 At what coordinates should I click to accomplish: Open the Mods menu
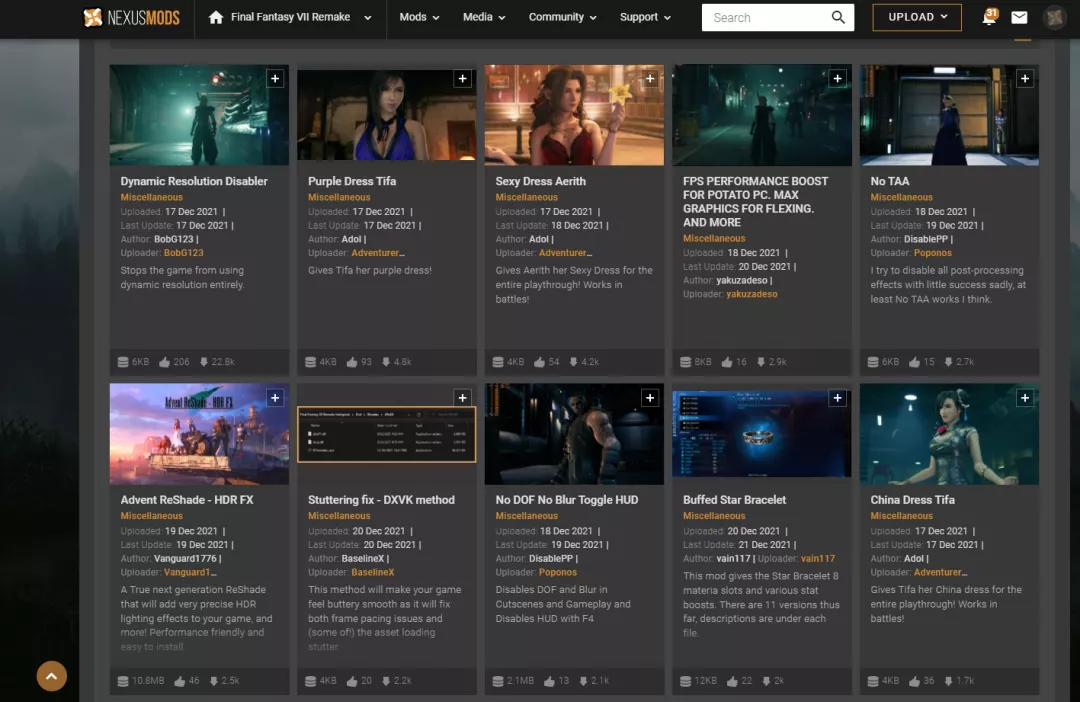(x=419, y=17)
